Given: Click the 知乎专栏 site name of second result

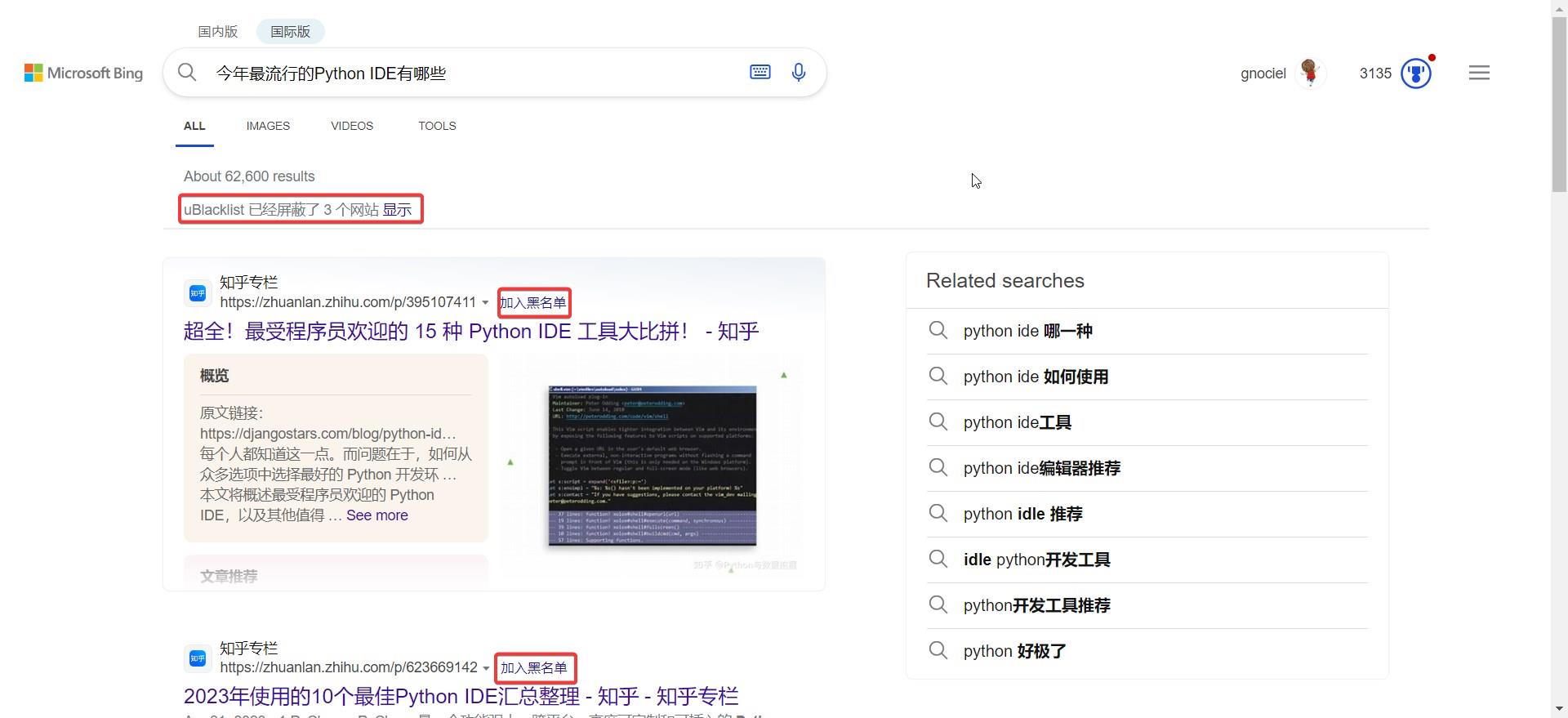Looking at the screenshot, I should pos(249,648).
